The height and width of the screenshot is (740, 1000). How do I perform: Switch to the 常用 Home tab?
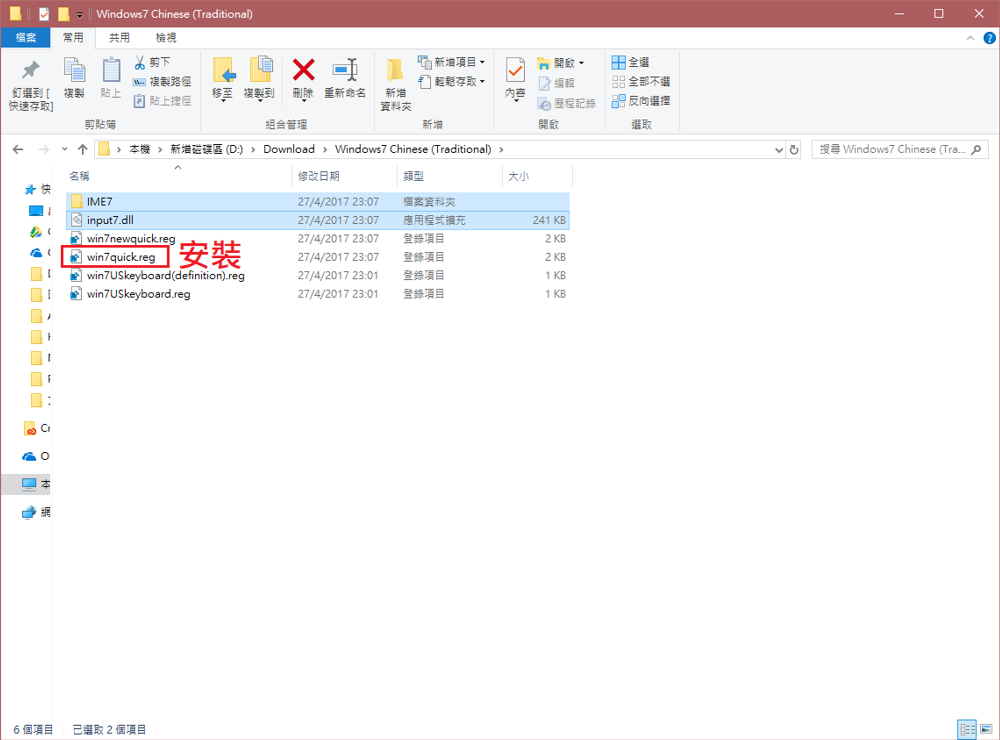click(73, 38)
